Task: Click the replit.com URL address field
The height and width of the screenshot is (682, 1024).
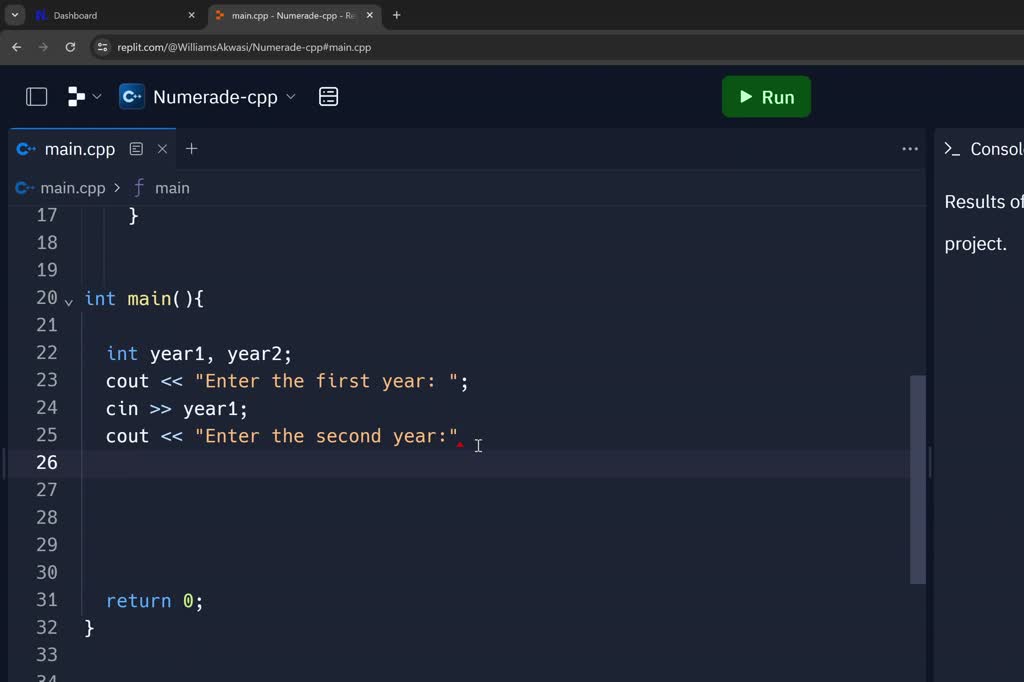Action: coord(244,47)
